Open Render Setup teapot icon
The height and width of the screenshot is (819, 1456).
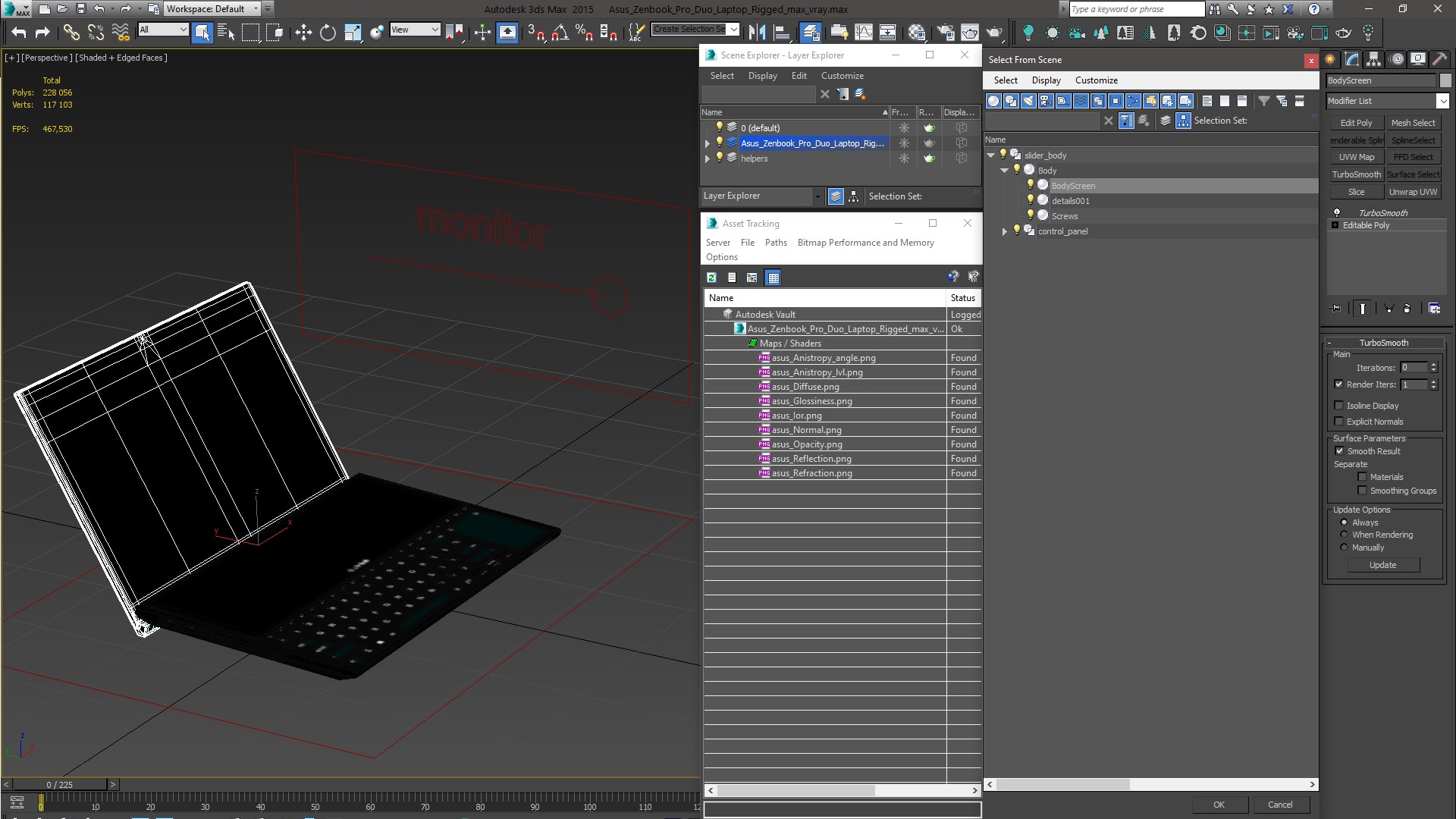[x=946, y=32]
